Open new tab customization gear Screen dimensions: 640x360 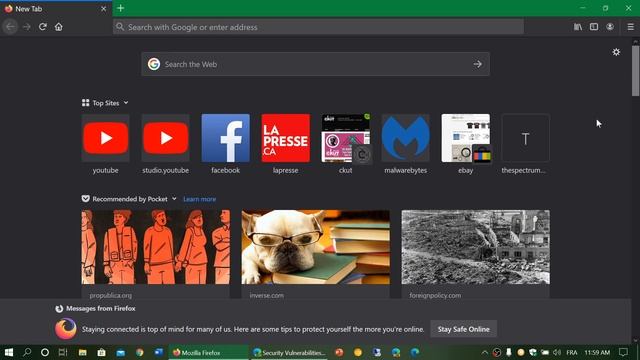click(x=616, y=52)
